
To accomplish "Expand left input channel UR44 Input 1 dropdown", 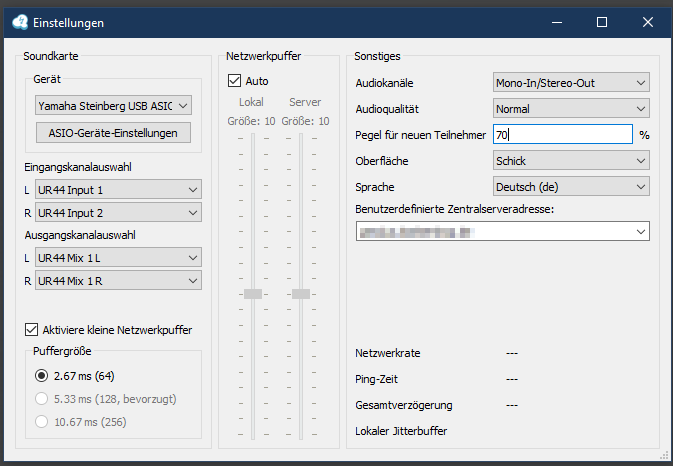I will coord(118,189).
